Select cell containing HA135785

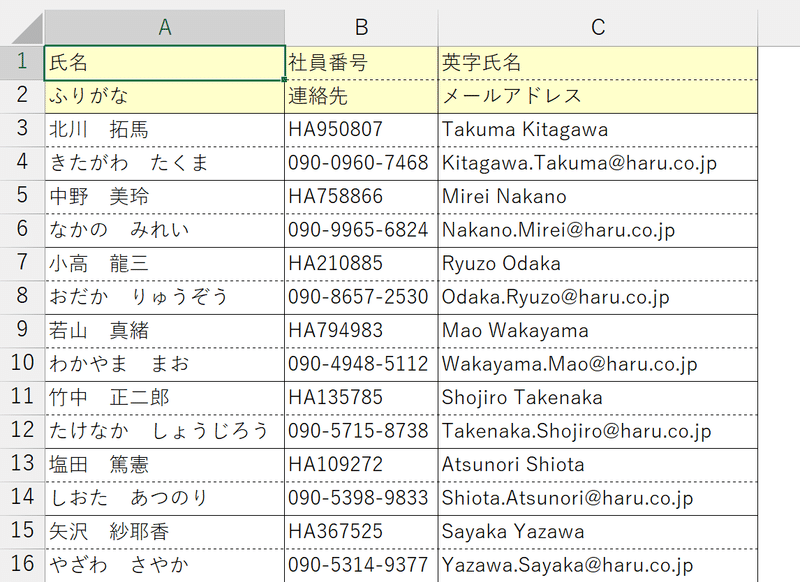click(x=361, y=398)
